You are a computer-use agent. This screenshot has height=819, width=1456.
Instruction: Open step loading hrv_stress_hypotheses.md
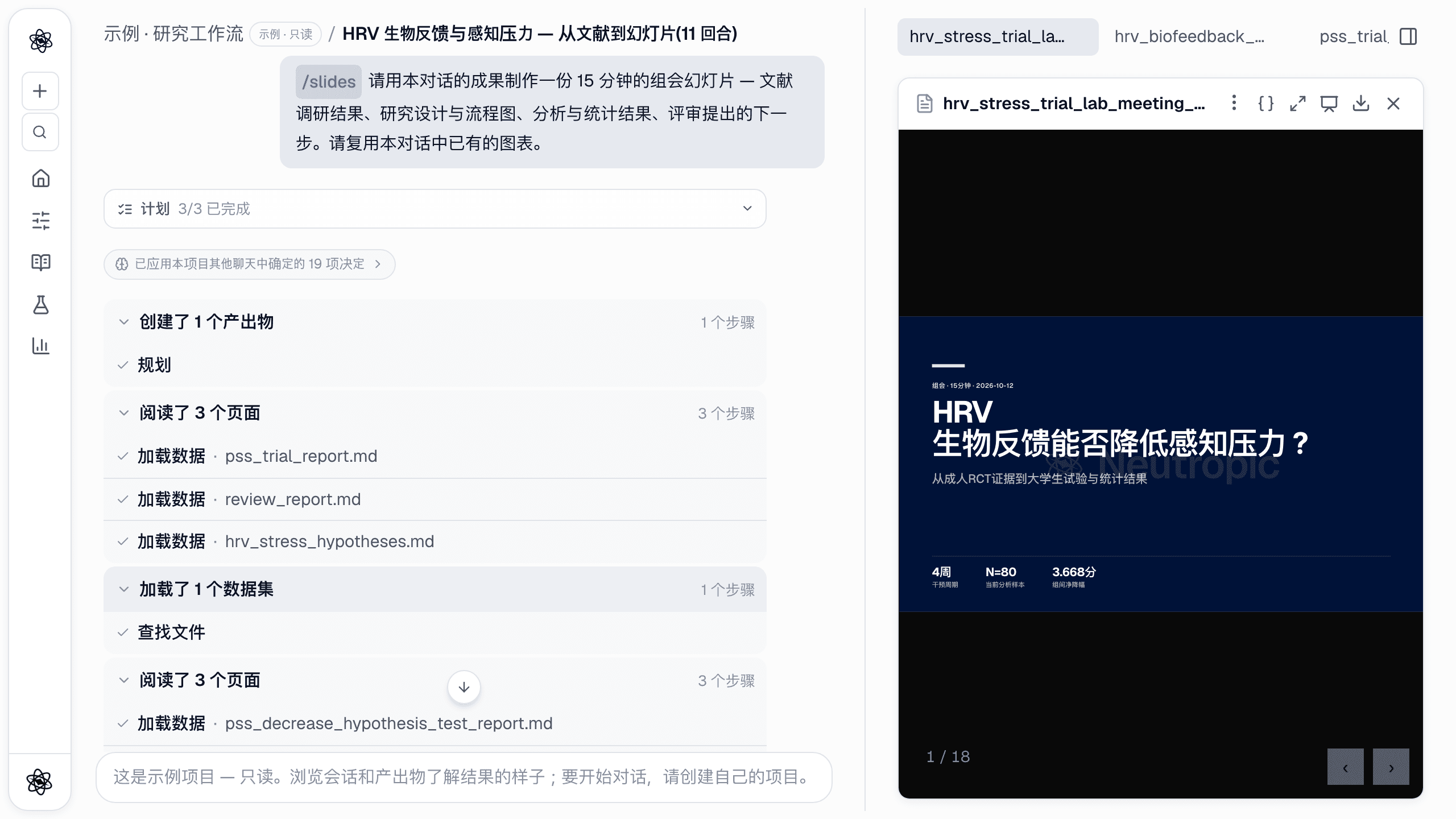tap(435, 541)
